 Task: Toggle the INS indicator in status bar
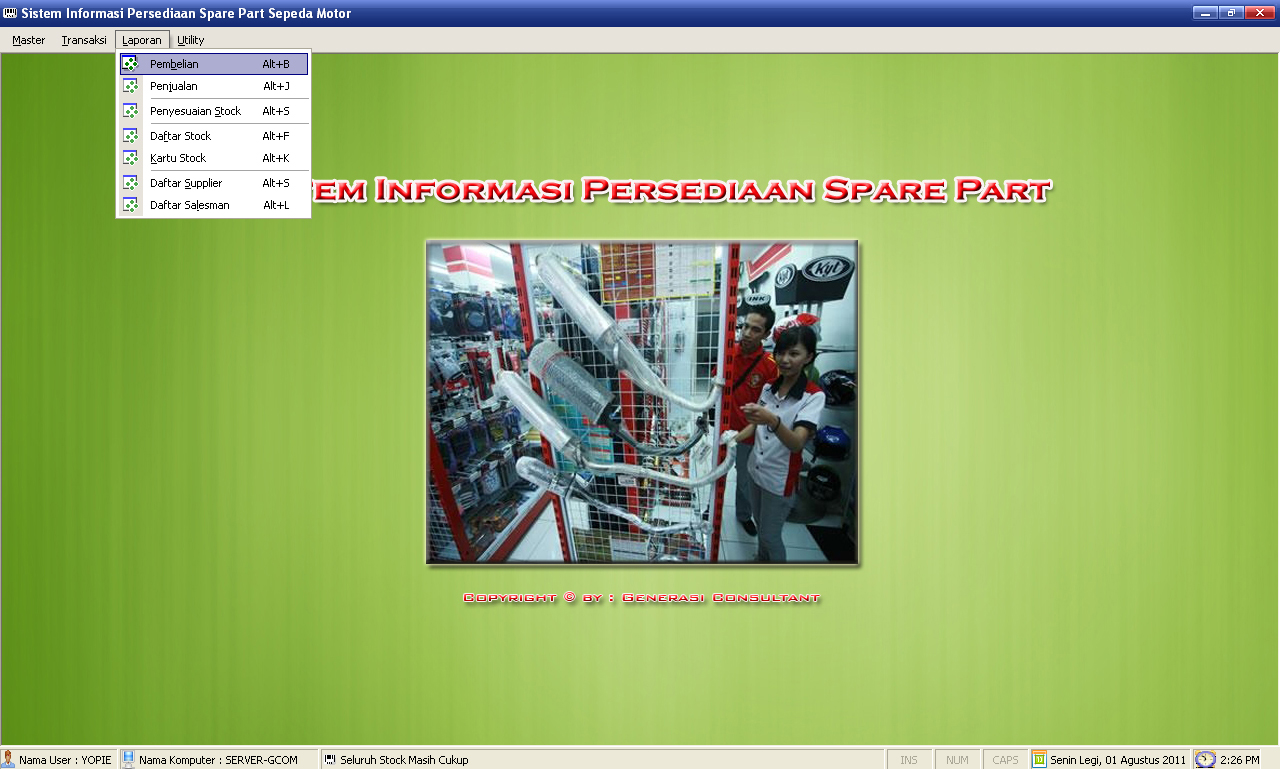click(908, 760)
